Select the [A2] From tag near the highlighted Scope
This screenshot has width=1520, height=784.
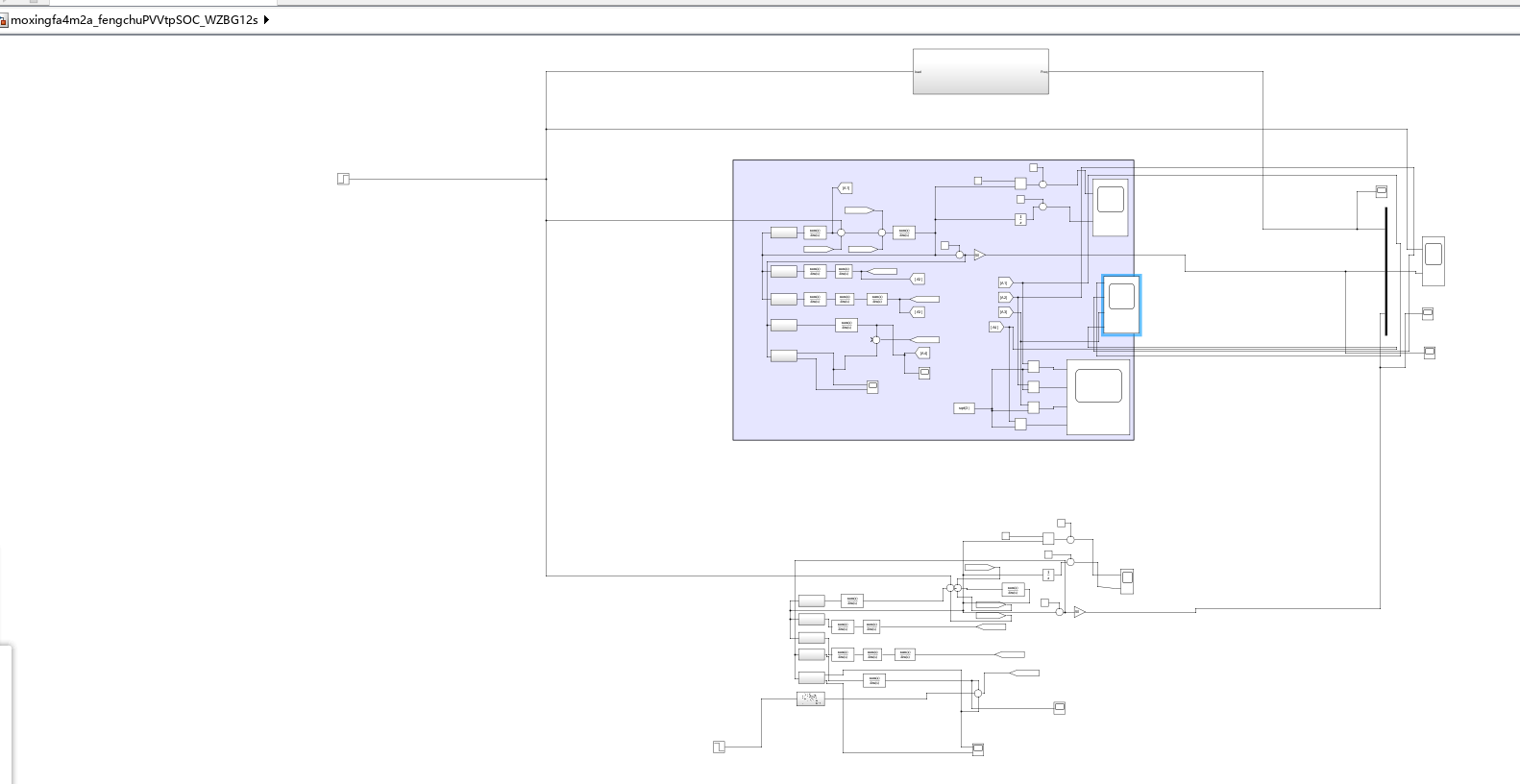tap(1004, 298)
